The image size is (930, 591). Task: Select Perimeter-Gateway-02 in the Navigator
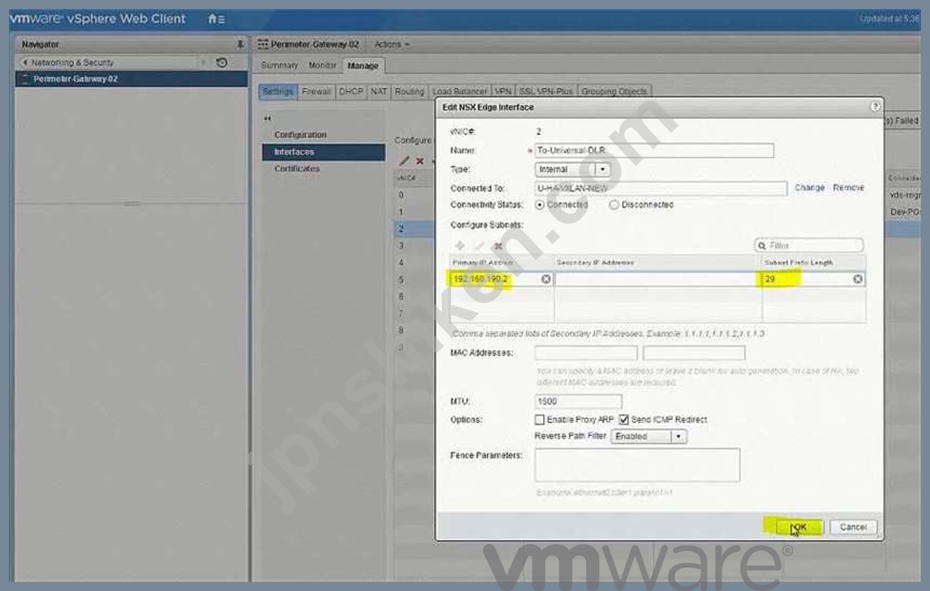coord(131,79)
